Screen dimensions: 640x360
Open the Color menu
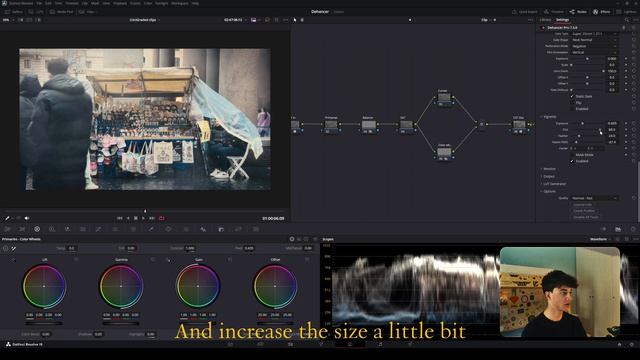click(148, 3)
